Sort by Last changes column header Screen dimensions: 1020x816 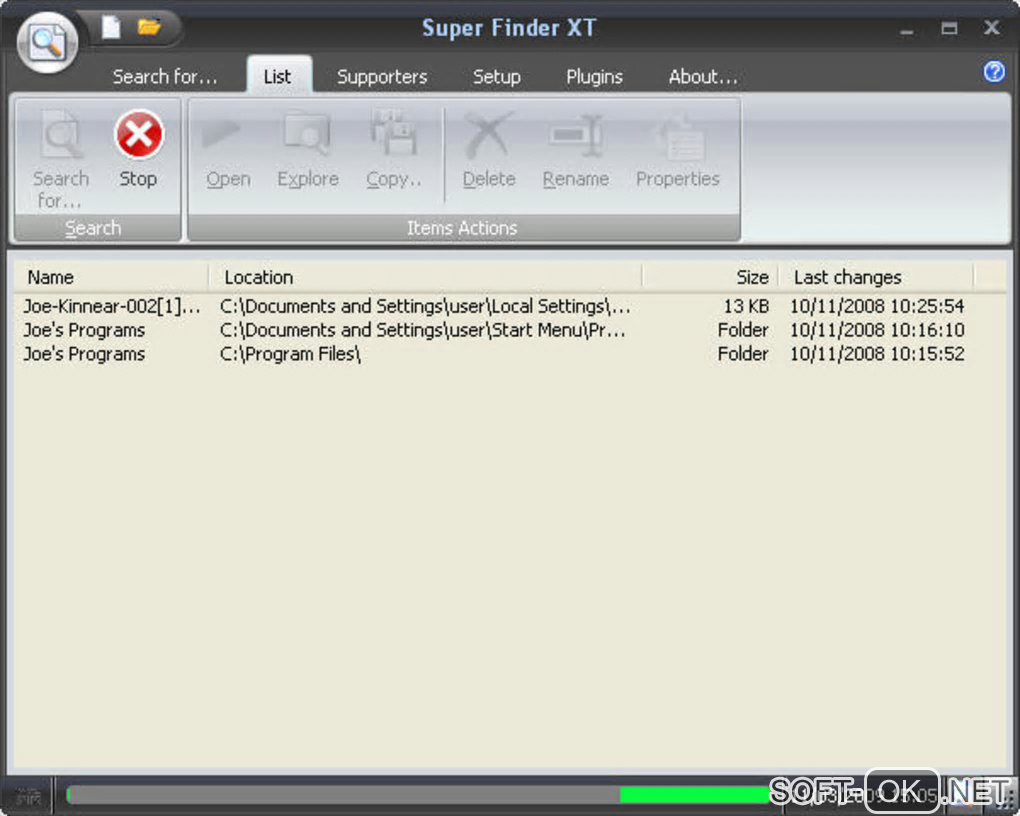pyautogui.click(x=876, y=277)
